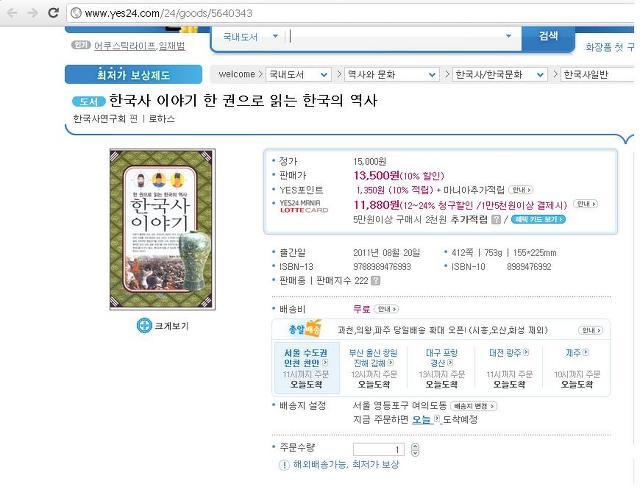Click the 크게보기 magnifier icon
Screen dimensions: 640x495
(x=144, y=326)
